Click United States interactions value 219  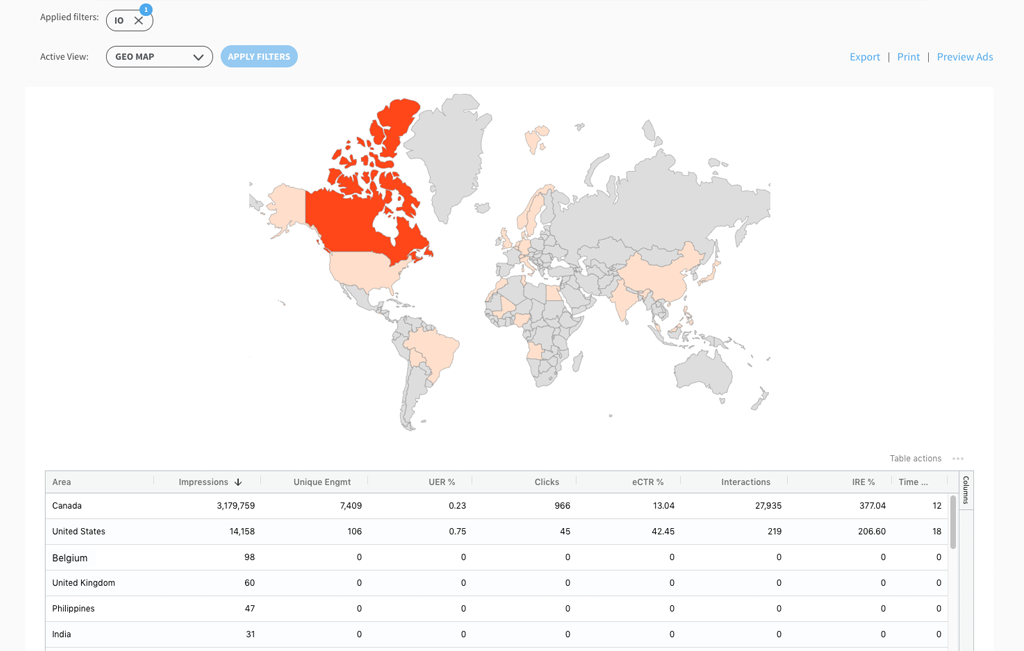click(x=775, y=532)
